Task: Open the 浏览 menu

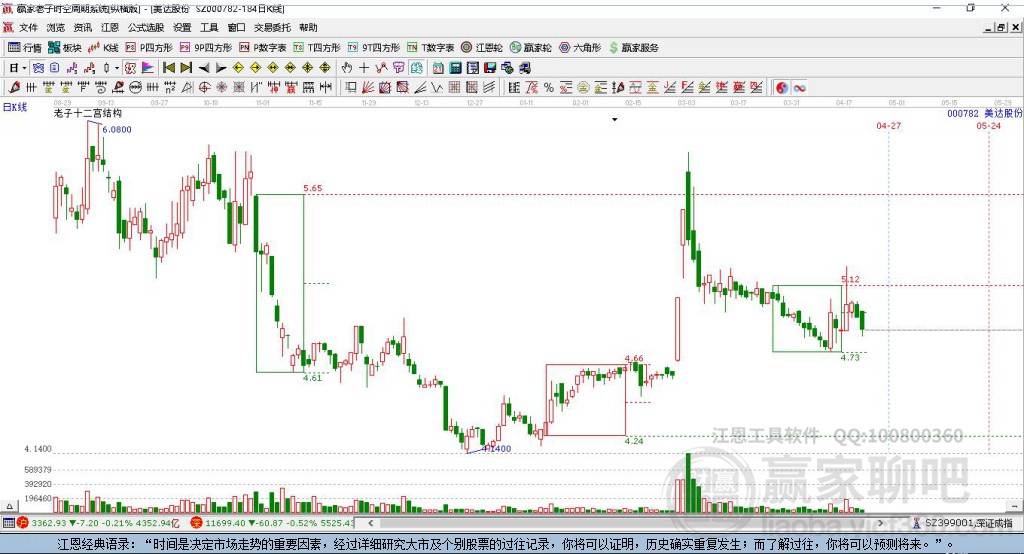Action: coord(56,27)
